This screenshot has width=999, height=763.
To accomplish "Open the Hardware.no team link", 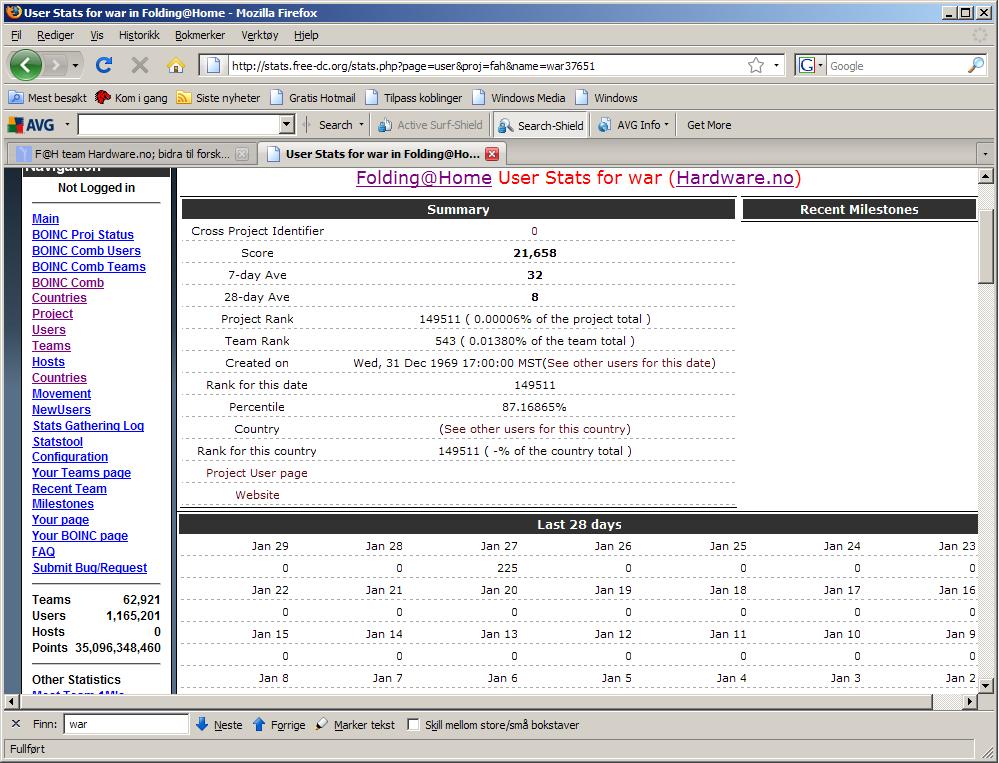I will coord(735,178).
